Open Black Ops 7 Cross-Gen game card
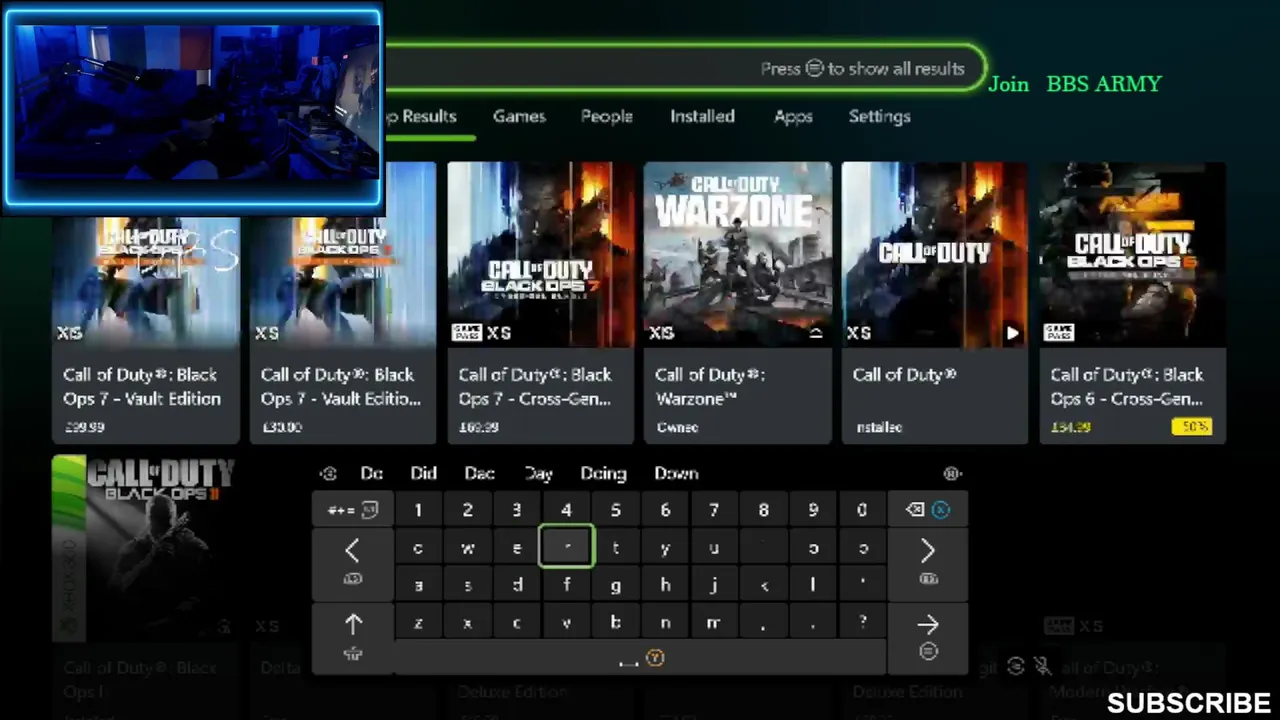Viewport: 1280px width, 720px height. (540, 302)
